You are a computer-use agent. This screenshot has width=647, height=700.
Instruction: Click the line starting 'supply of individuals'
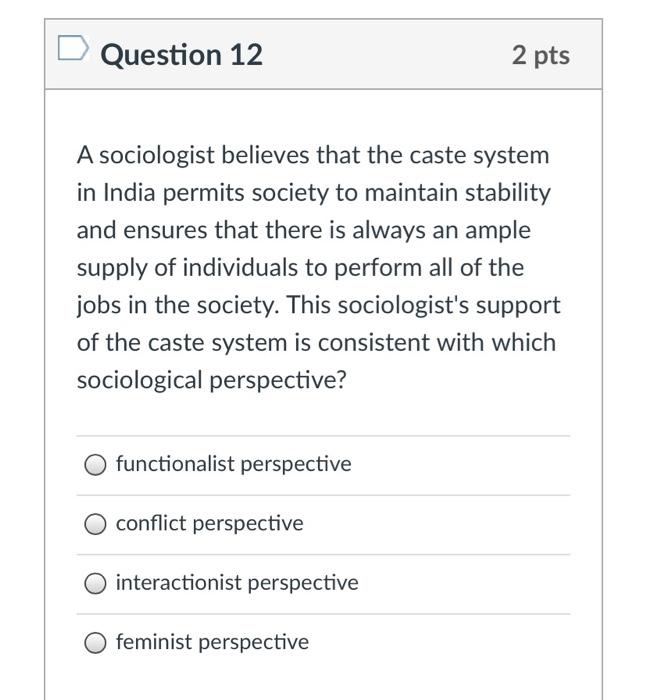(x=300, y=268)
